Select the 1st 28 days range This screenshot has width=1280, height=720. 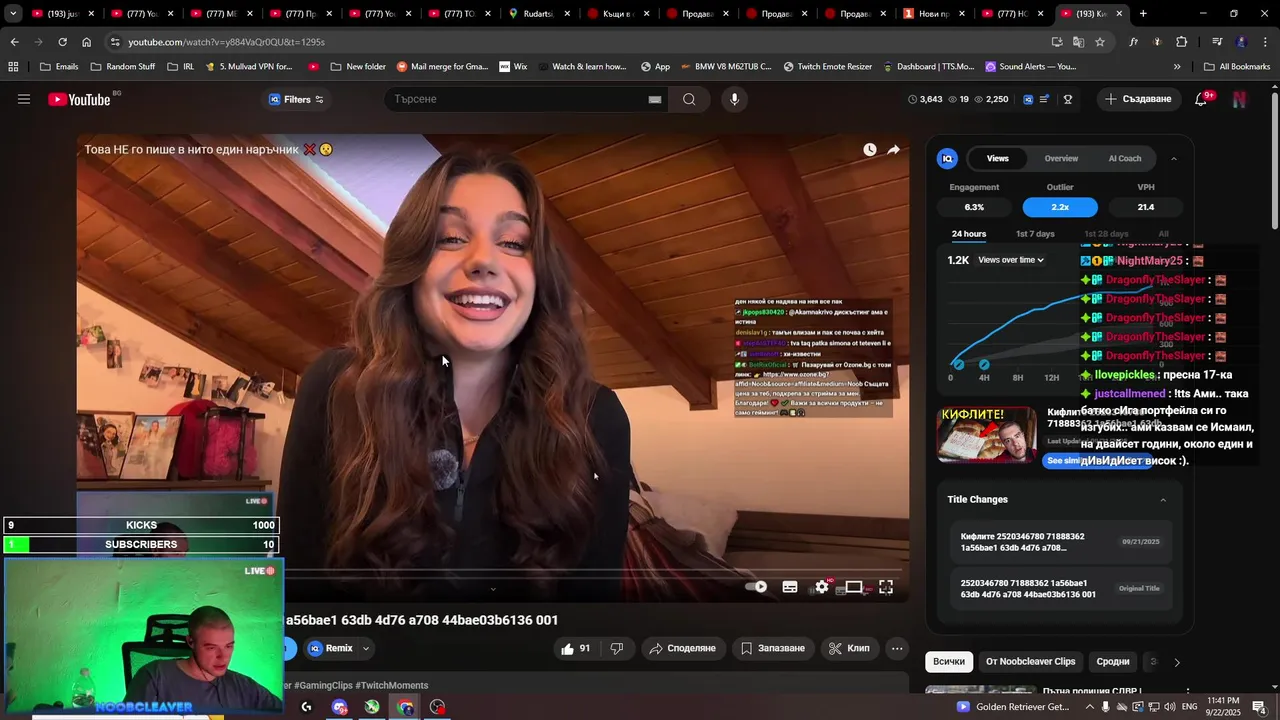coord(1106,234)
